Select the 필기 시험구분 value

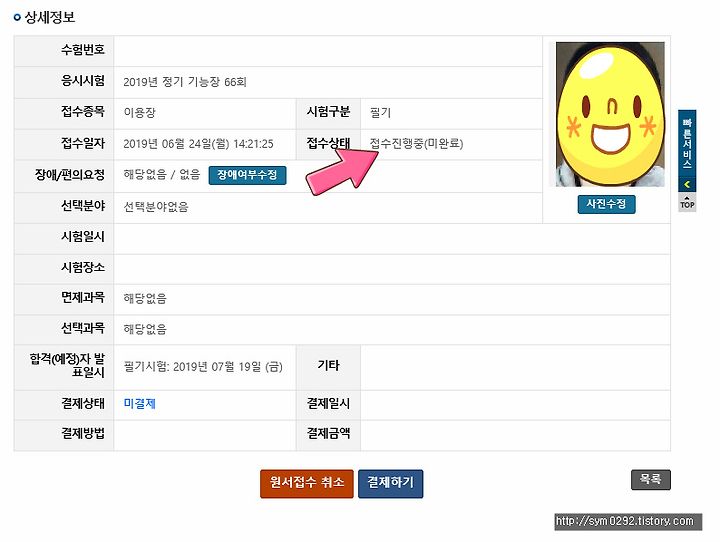coord(380,113)
